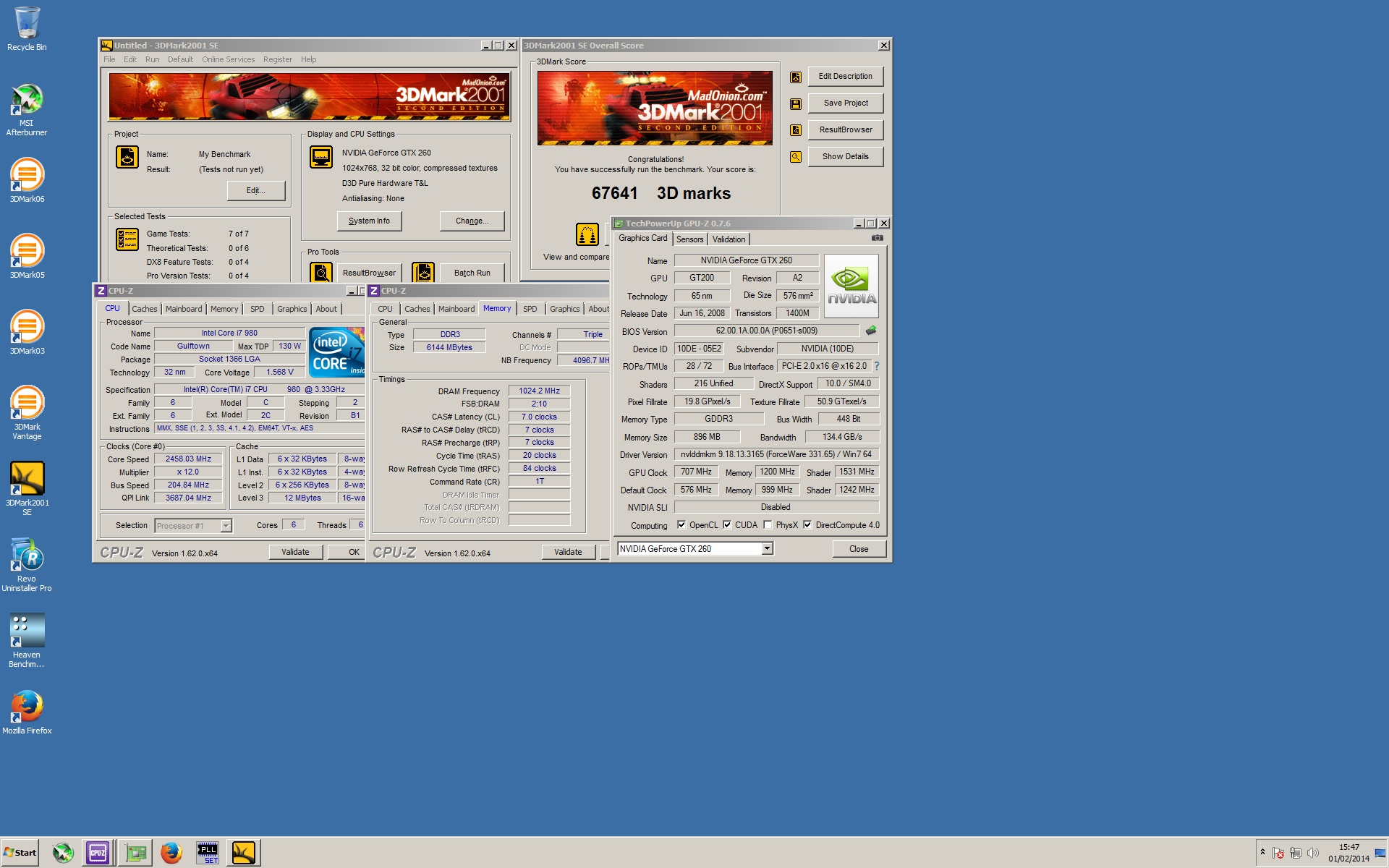The image size is (1389, 868).
Task: Click the volume speaker tray icon
Action: [1313, 853]
